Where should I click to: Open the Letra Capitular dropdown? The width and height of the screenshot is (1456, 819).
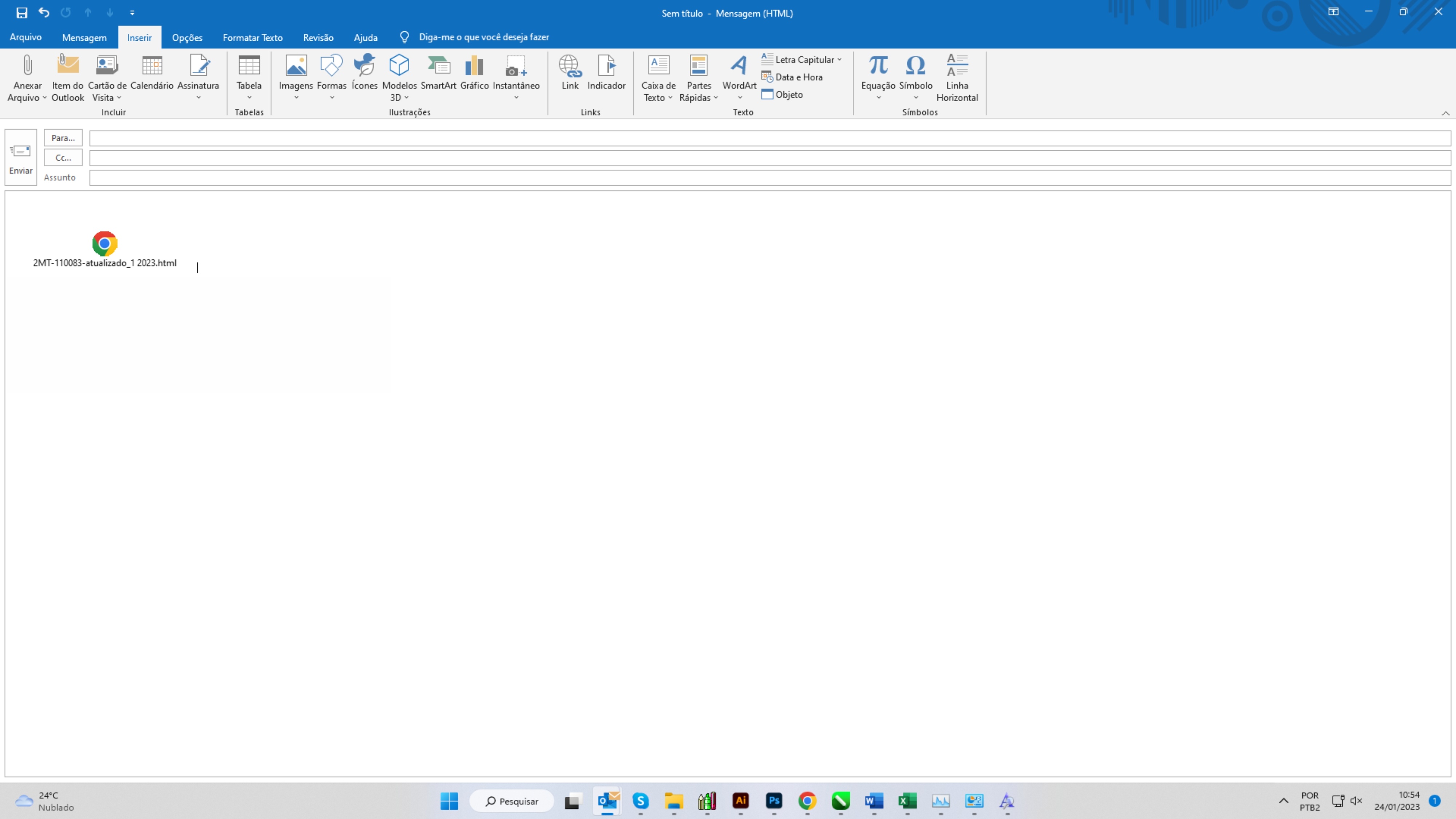click(x=802, y=59)
